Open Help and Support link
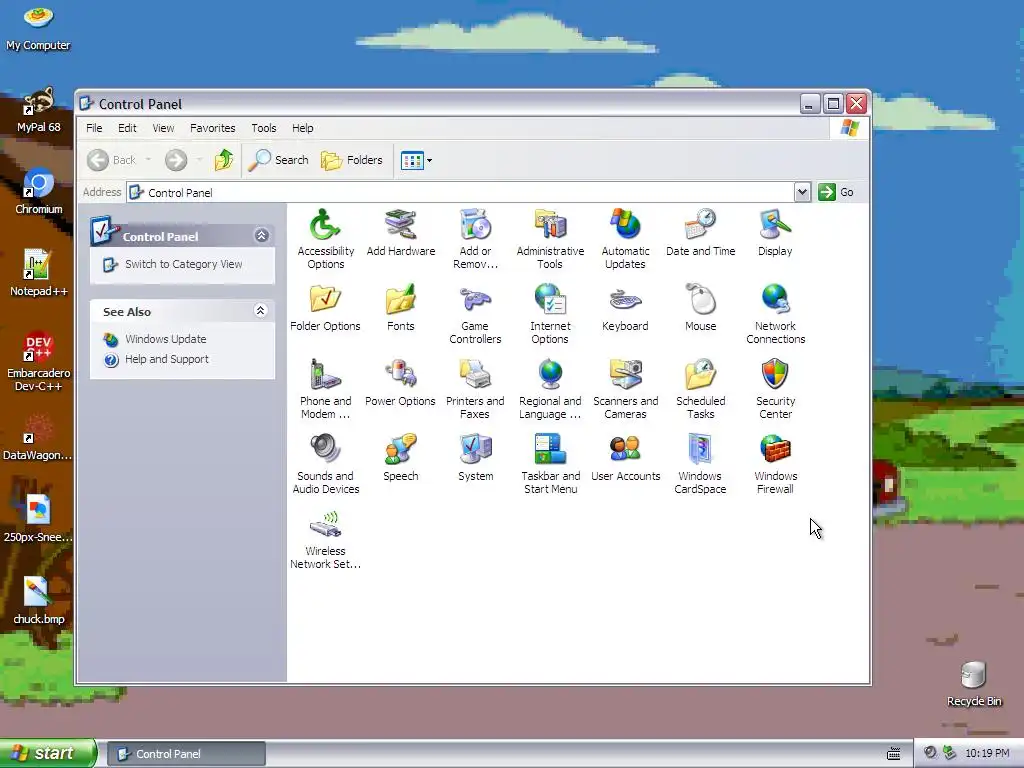1024x768 pixels. (167, 359)
